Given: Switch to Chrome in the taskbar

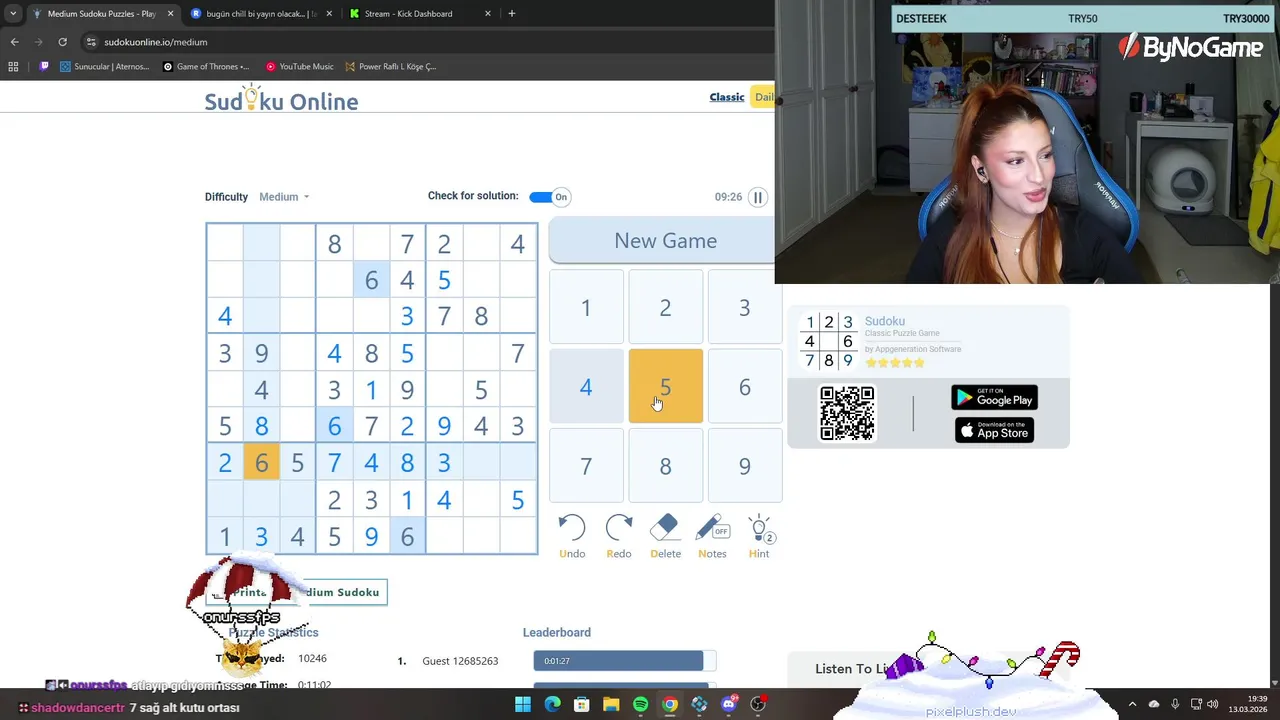Looking at the screenshot, I should [x=670, y=705].
